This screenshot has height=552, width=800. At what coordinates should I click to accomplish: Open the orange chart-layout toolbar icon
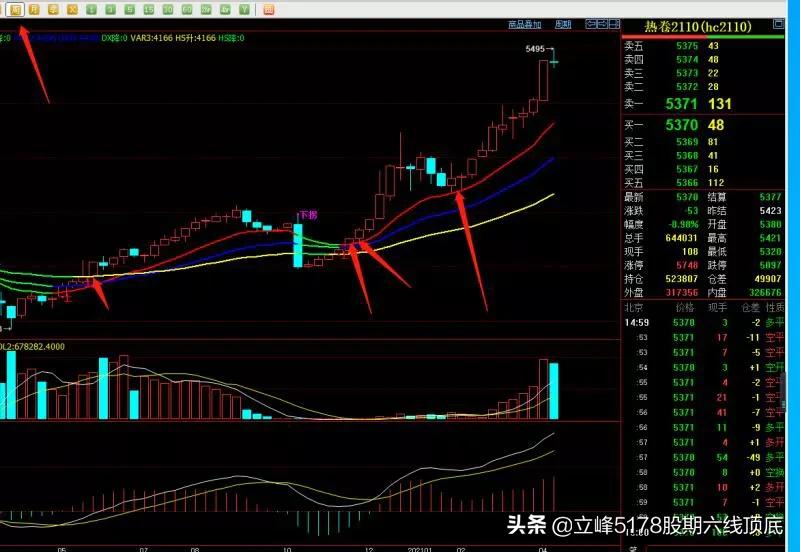268,9
